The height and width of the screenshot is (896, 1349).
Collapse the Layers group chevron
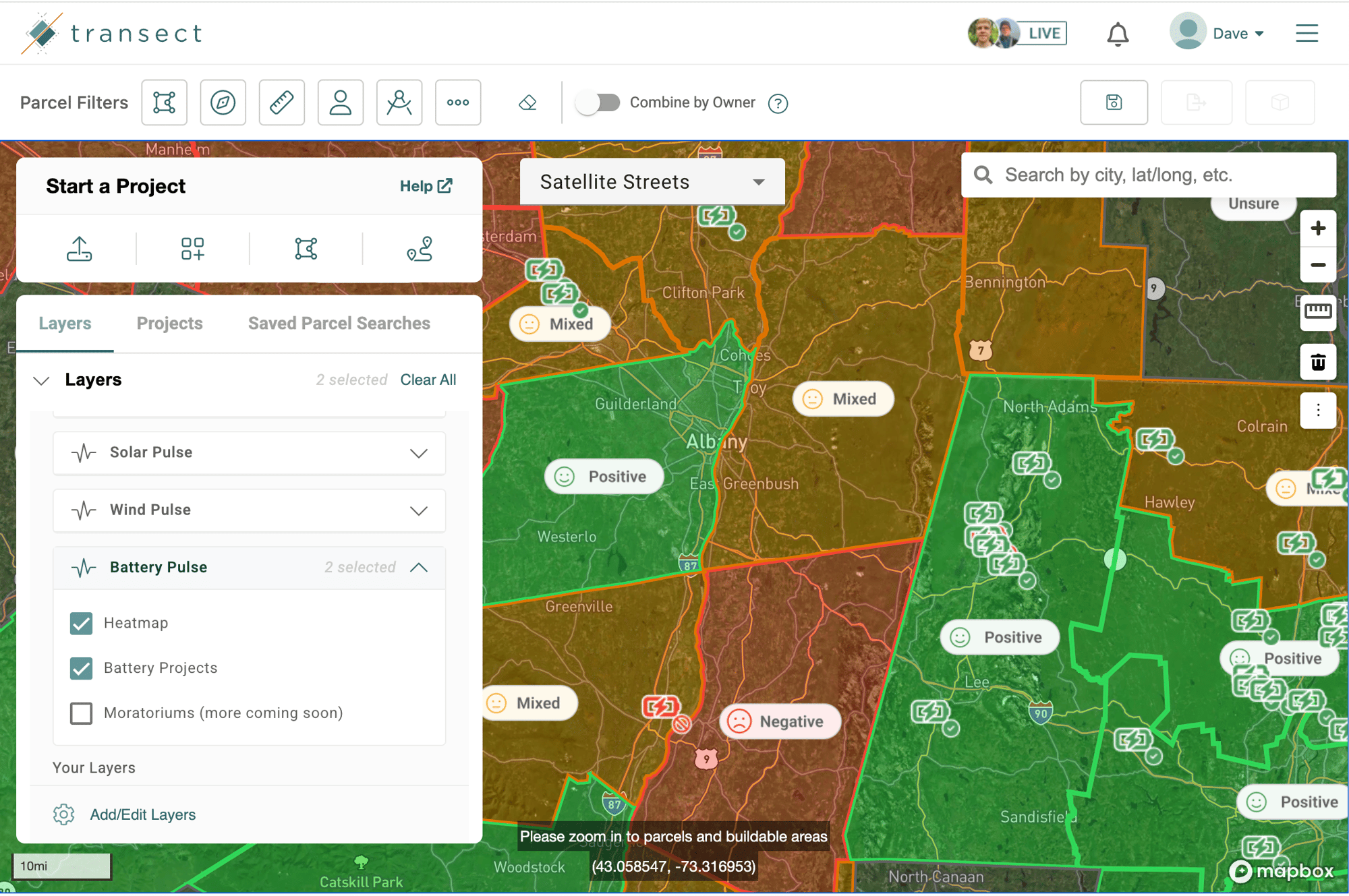pyautogui.click(x=41, y=380)
